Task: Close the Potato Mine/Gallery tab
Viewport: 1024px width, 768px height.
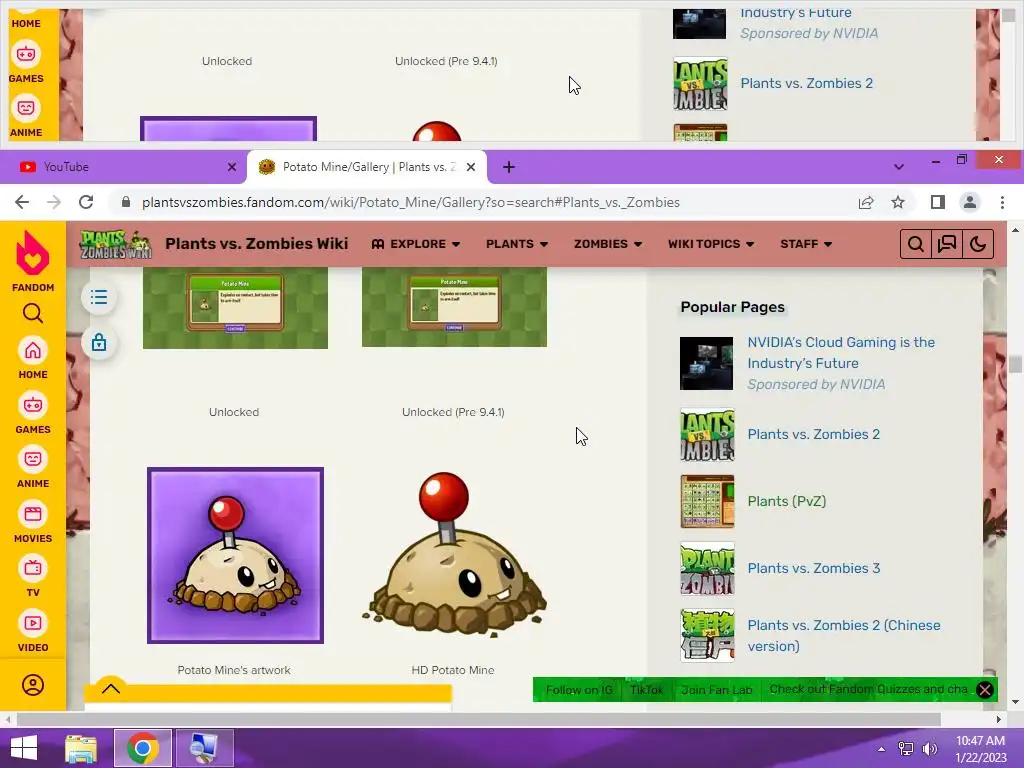Action: click(471, 167)
